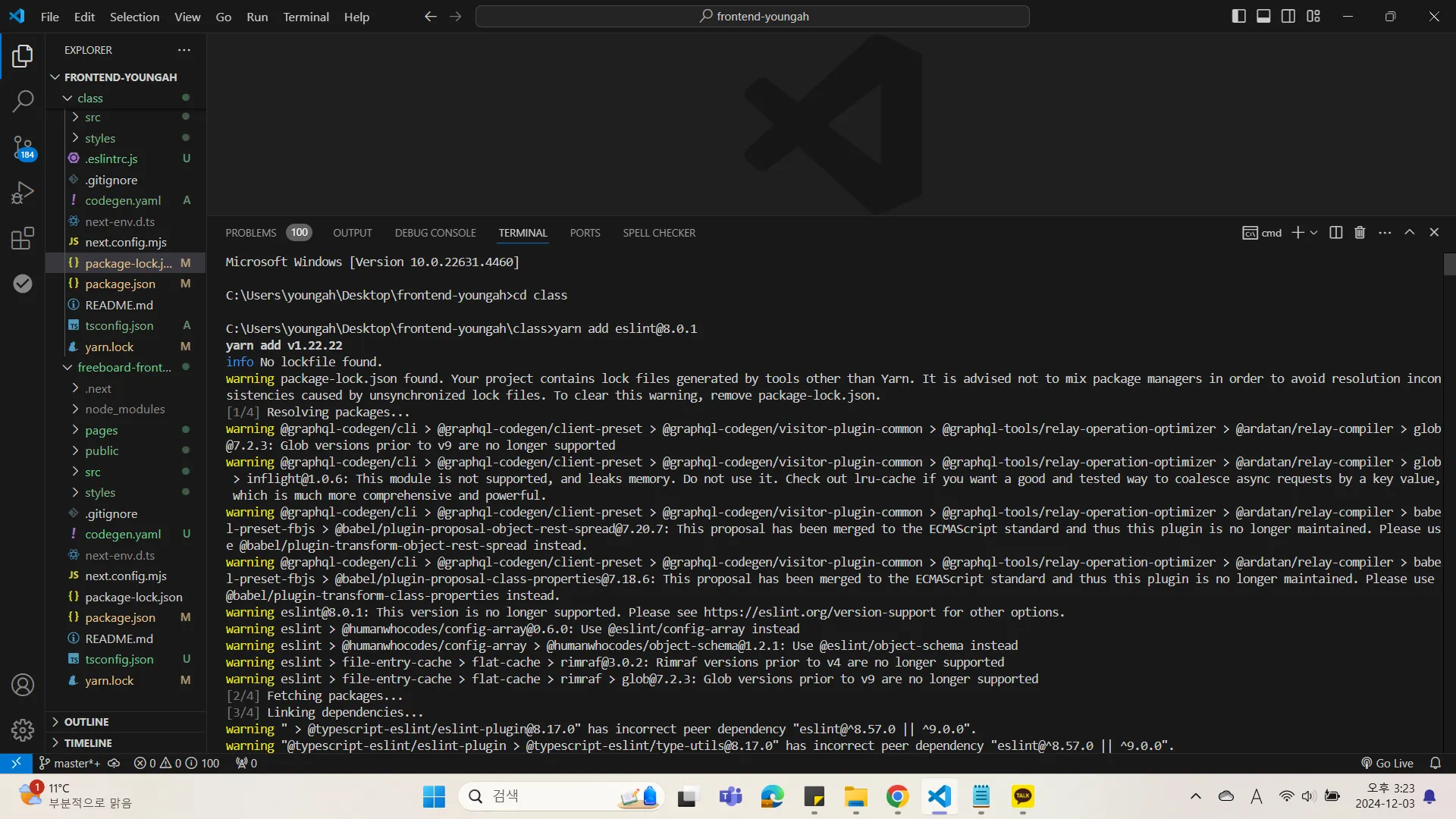This screenshot has width=1456, height=819.
Task: Open the Search view in activity bar
Action: (23, 101)
